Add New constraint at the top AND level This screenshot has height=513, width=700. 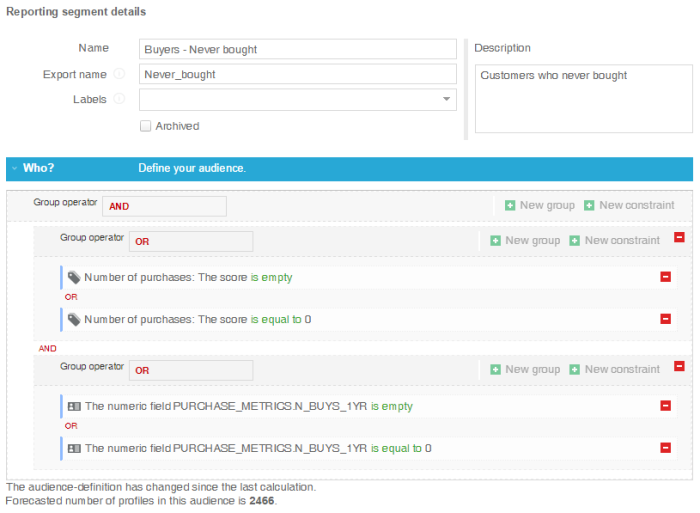[x=629, y=205]
